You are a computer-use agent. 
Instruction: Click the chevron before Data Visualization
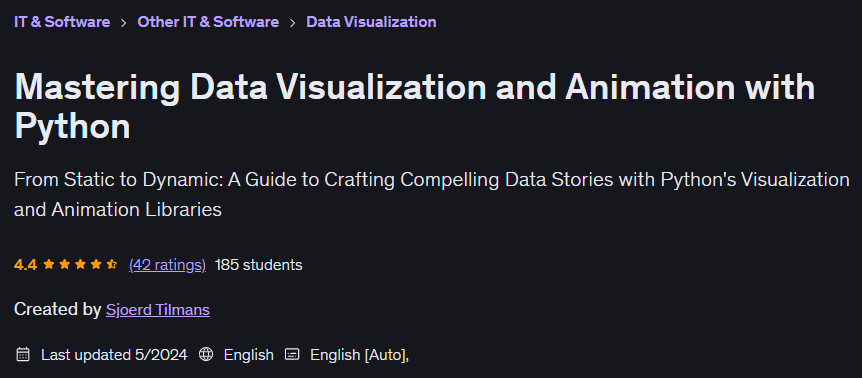pos(292,23)
